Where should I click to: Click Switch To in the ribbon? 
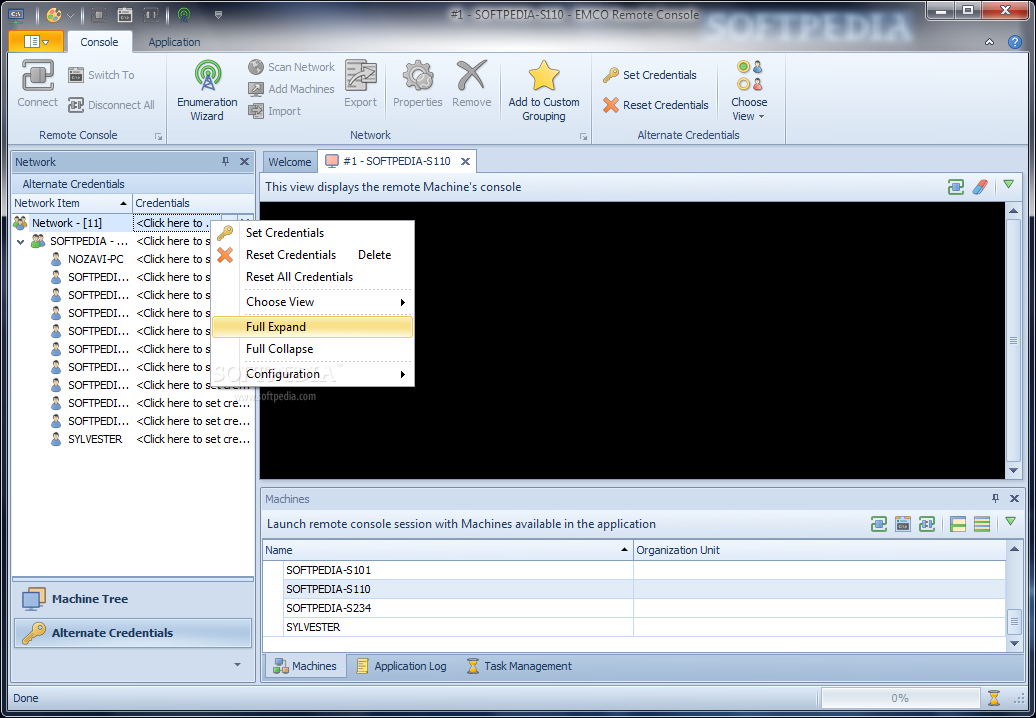click(x=101, y=75)
